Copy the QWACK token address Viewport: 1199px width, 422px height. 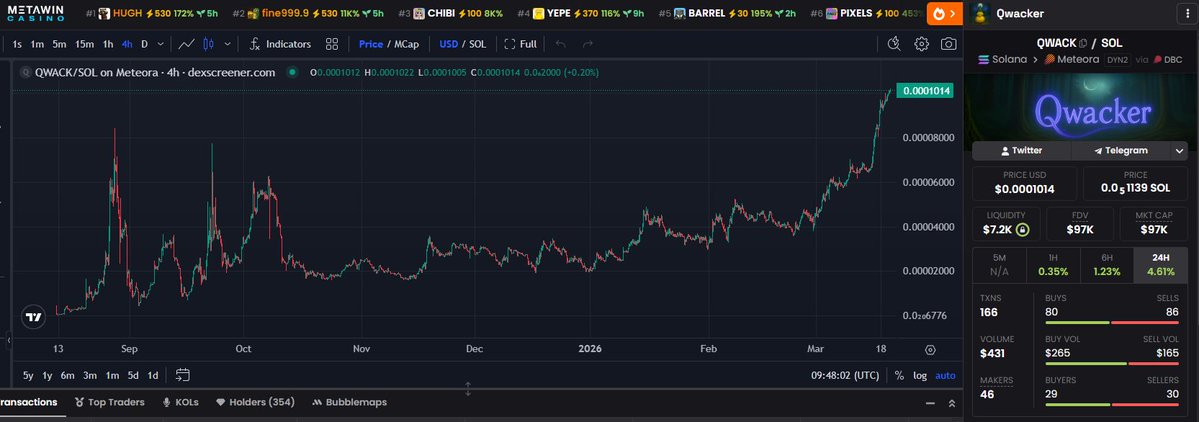[1083, 44]
